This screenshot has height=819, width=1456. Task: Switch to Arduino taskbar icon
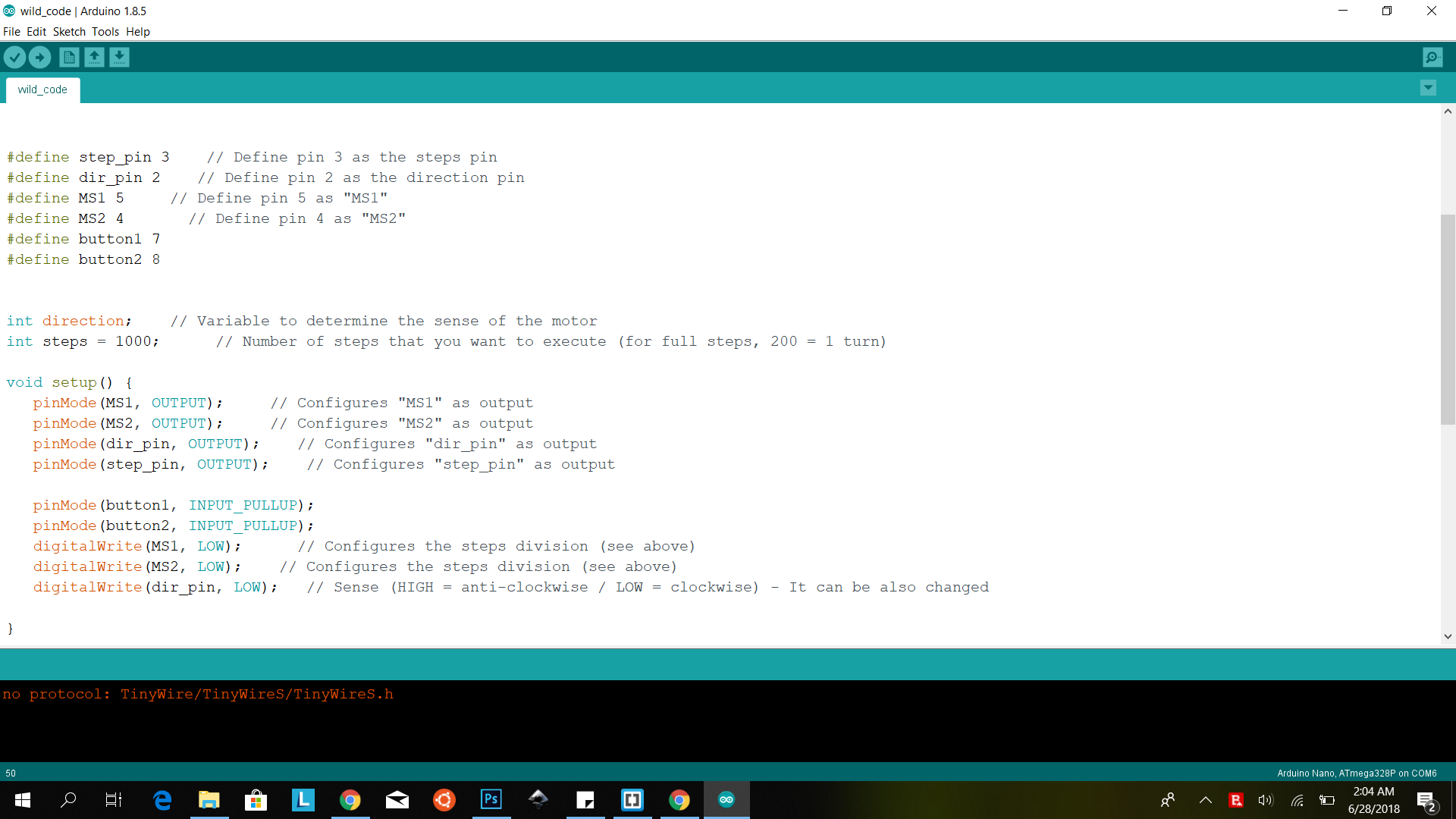[726, 799]
